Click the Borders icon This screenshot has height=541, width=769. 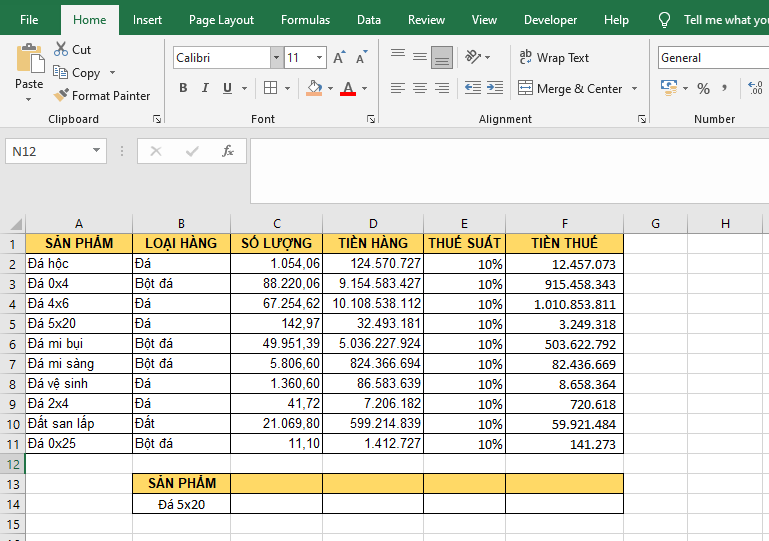click(x=270, y=88)
